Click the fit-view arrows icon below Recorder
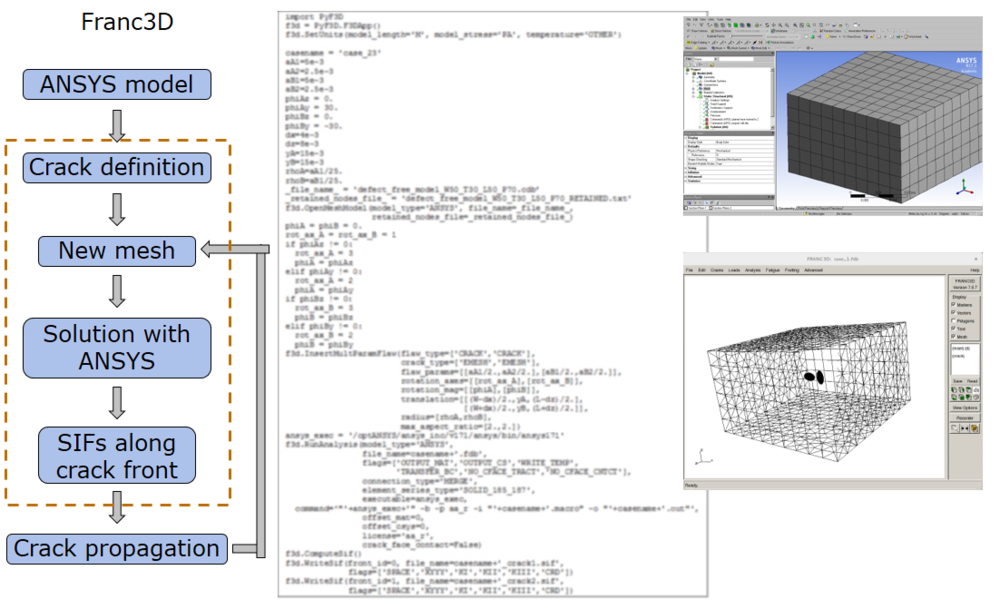Viewport: 1000px width, 609px height. [964, 428]
